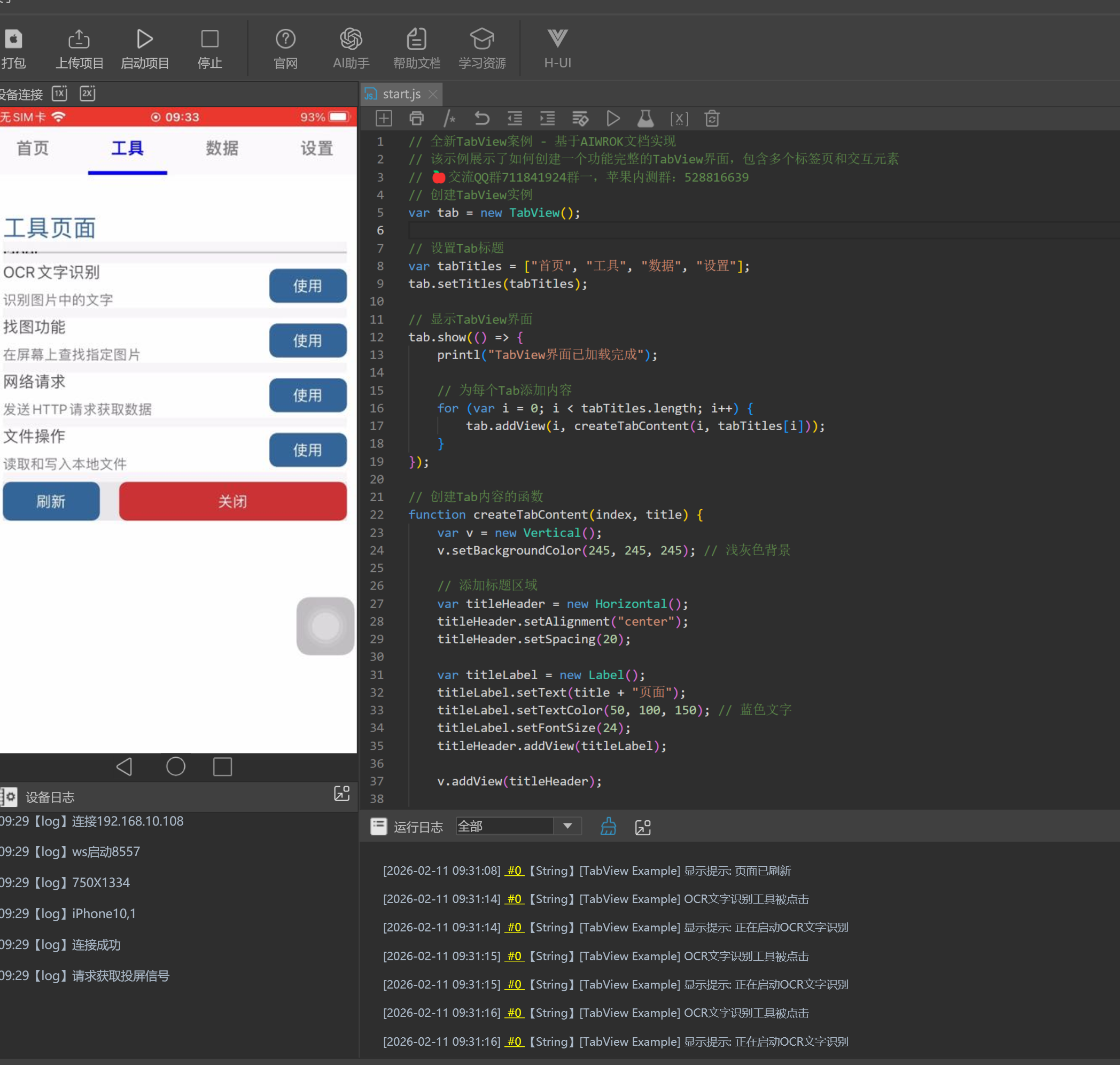Click the trash refresh icon in editor toolbar
The image size is (1120, 1065).
[712, 119]
